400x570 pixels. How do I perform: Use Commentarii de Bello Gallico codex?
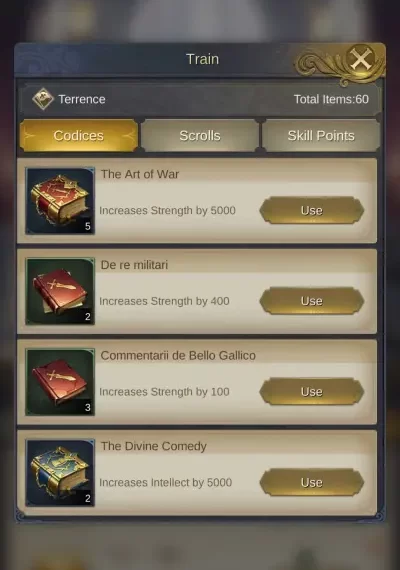tap(312, 392)
